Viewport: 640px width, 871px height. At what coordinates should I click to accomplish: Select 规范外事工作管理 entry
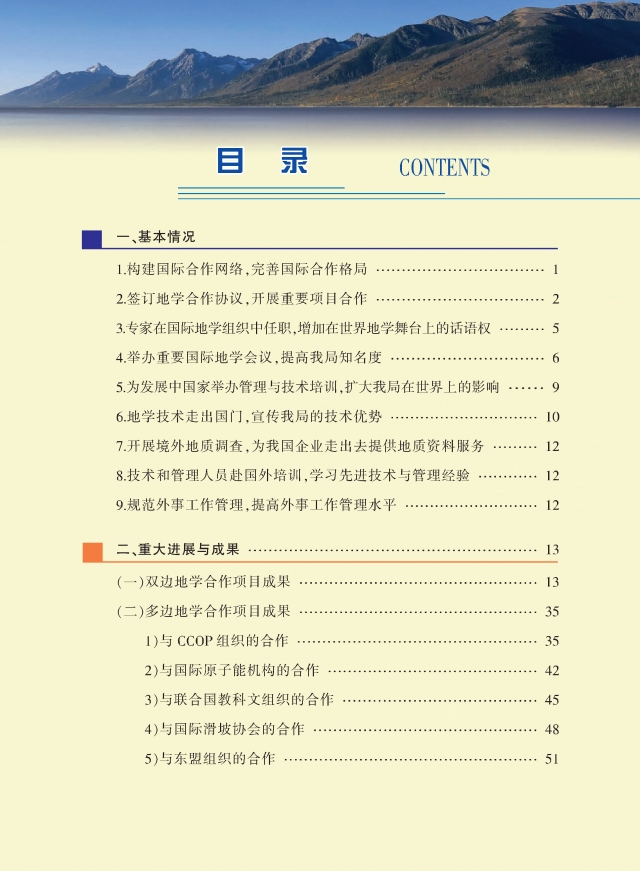[x=256, y=505]
